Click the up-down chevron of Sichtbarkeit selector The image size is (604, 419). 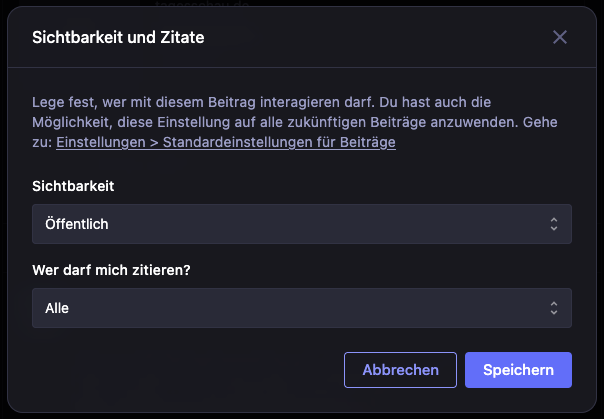(x=554, y=224)
